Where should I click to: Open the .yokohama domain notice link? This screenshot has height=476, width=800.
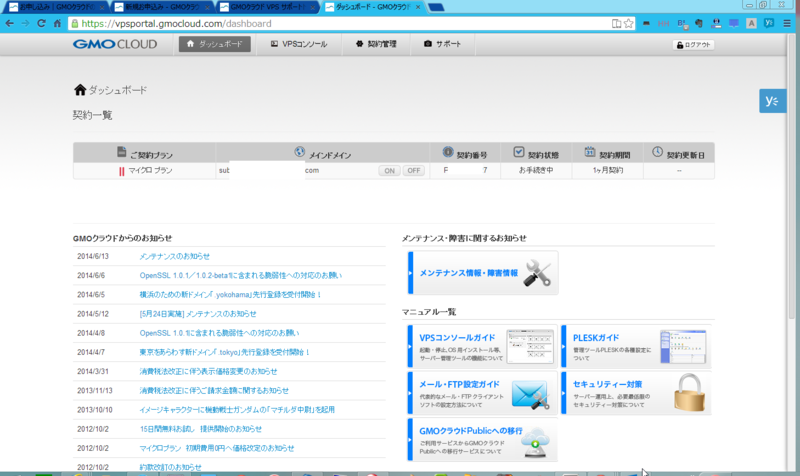(230, 294)
